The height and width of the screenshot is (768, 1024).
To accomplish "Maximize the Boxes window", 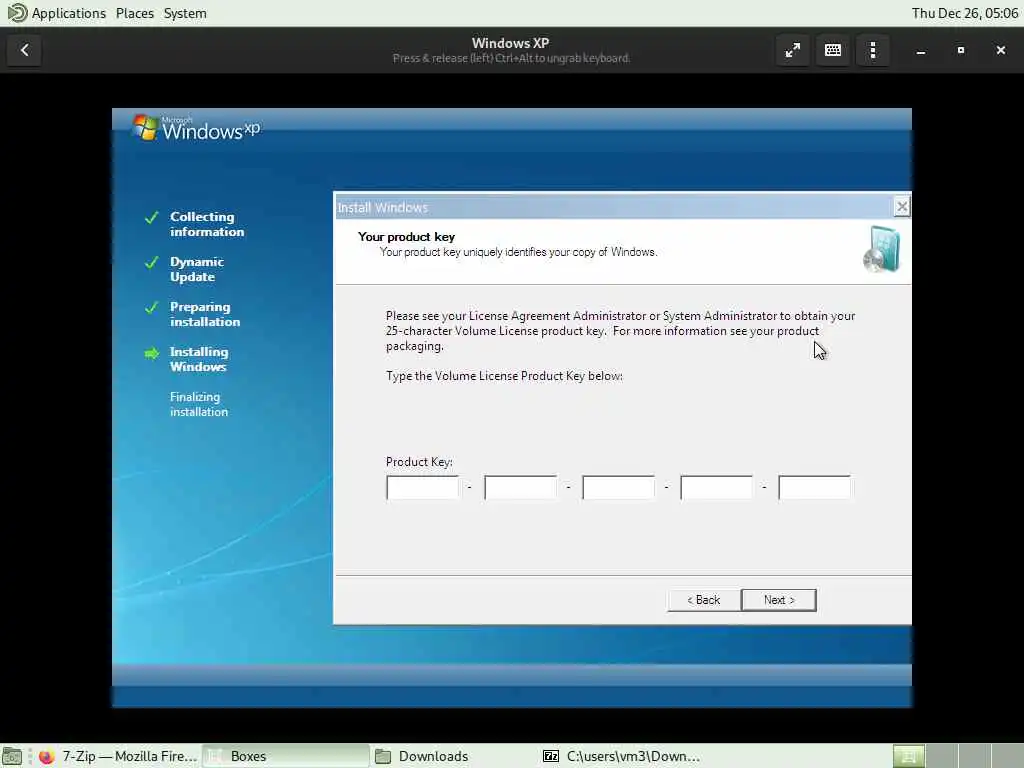I will click(x=961, y=50).
